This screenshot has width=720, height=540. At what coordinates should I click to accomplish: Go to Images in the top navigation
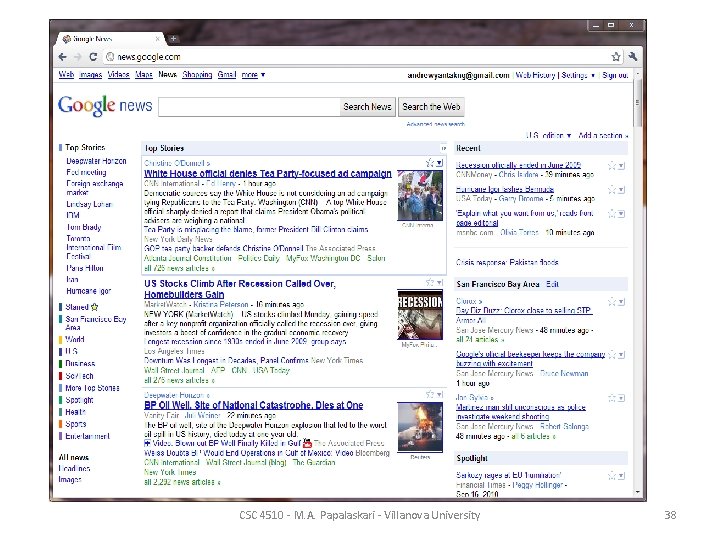coord(90,74)
